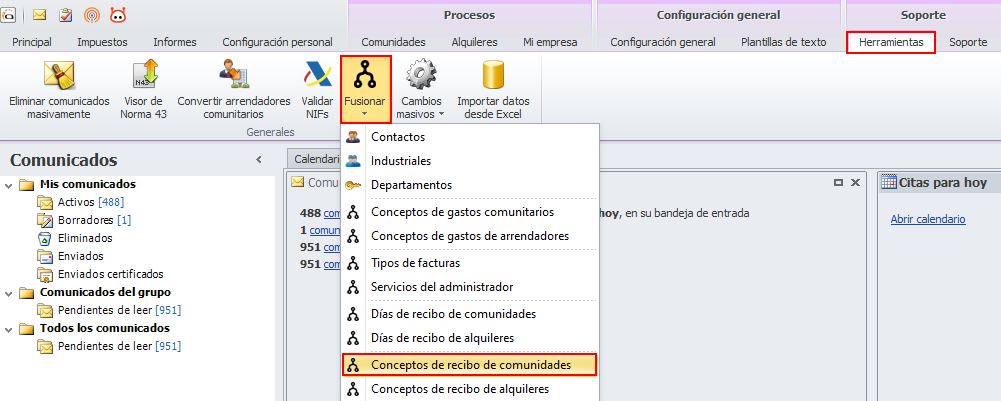Open the Visor de Norma 43
The height and width of the screenshot is (401, 1001).
click(x=144, y=90)
